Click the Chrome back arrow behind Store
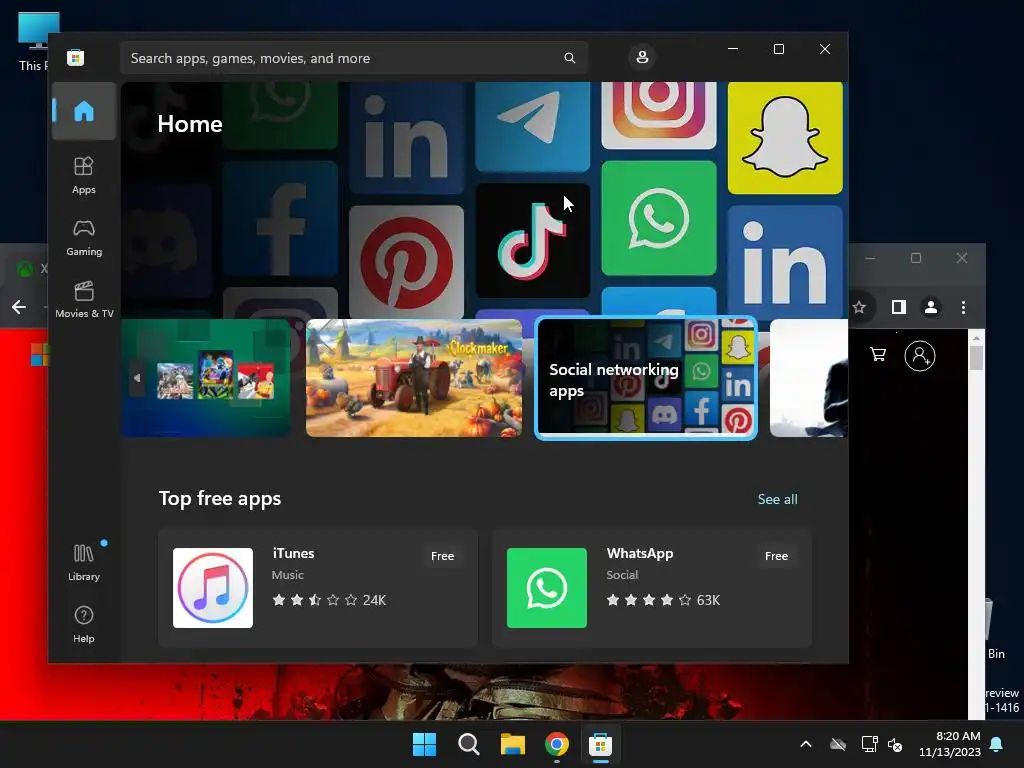Viewport: 1024px width, 768px height. point(19,307)
